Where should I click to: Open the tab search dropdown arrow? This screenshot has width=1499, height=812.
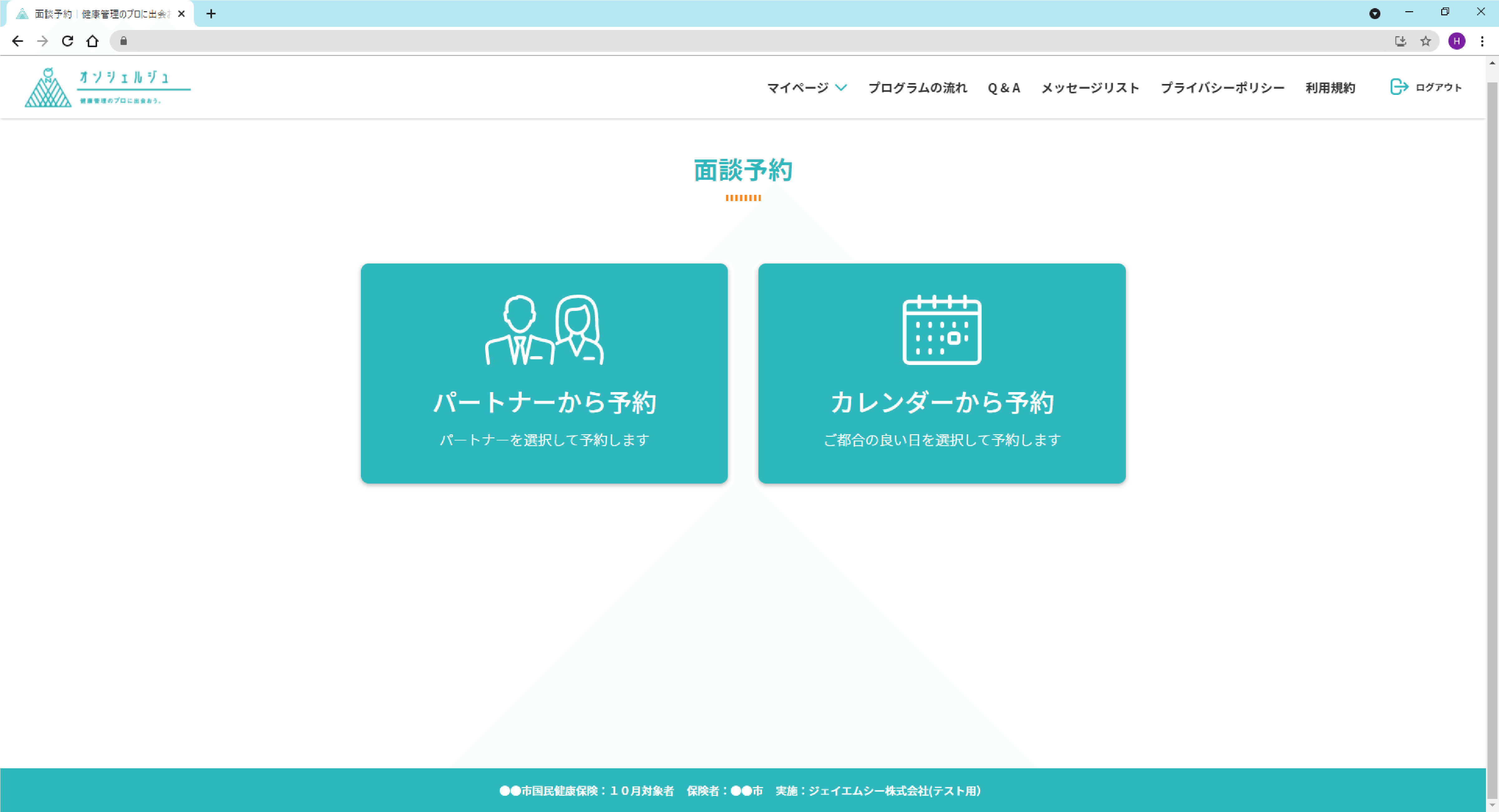(1374, 13)
